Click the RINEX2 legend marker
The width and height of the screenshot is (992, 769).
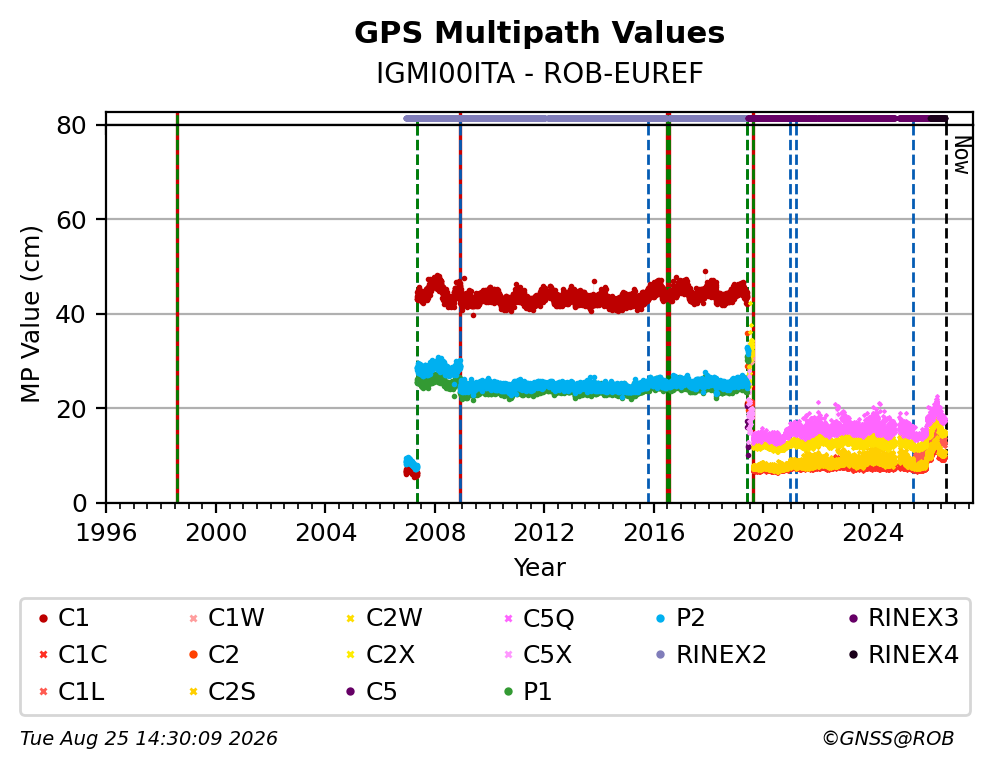click(661, 655)
